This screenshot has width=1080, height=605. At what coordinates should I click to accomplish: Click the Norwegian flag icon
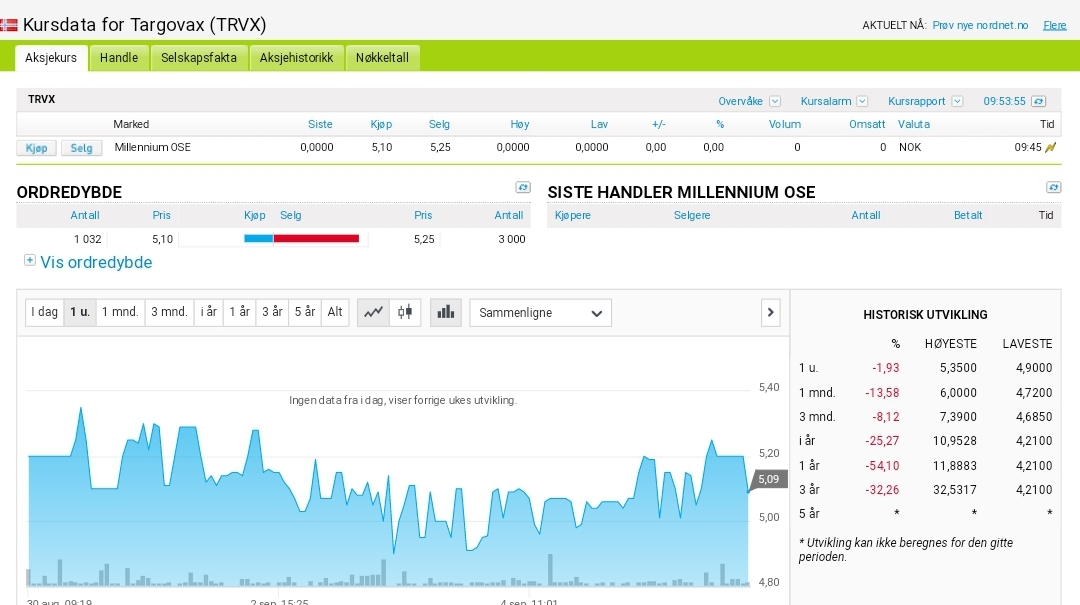(x=8, y=25)
